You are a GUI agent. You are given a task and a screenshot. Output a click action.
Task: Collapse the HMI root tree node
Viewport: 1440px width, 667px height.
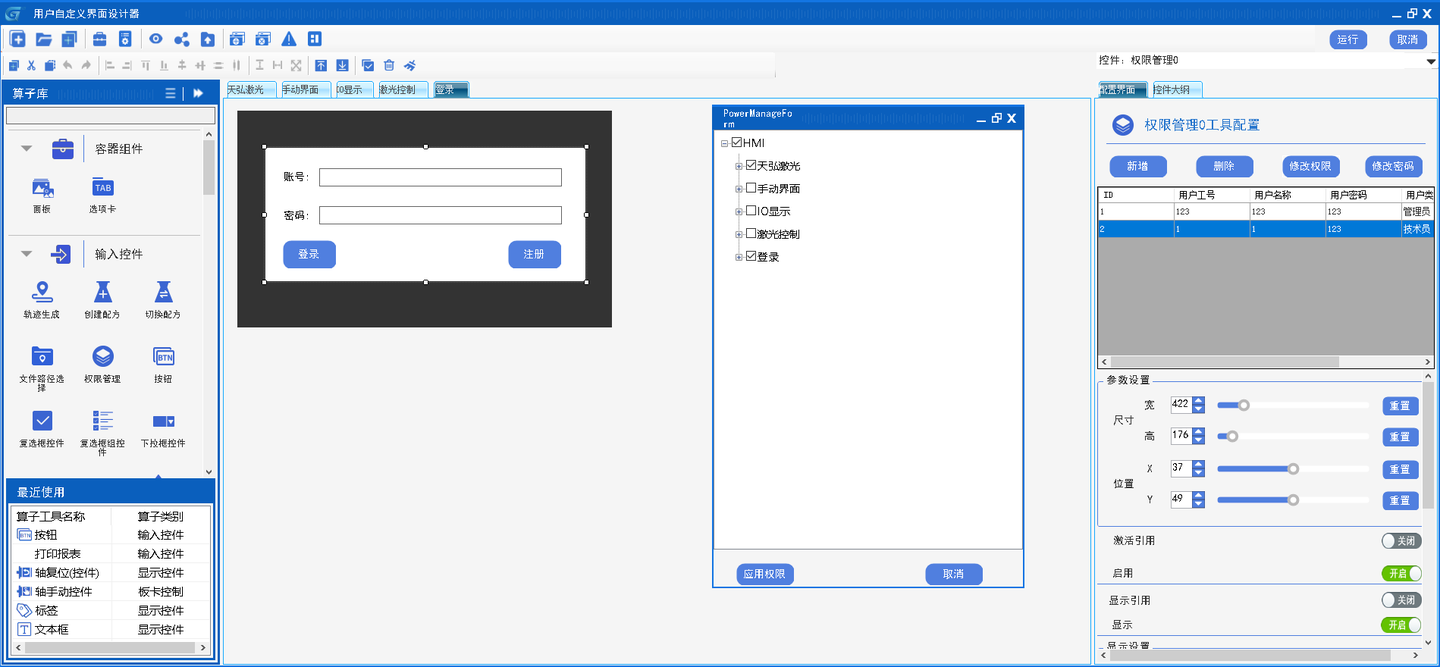pos(725,143)
